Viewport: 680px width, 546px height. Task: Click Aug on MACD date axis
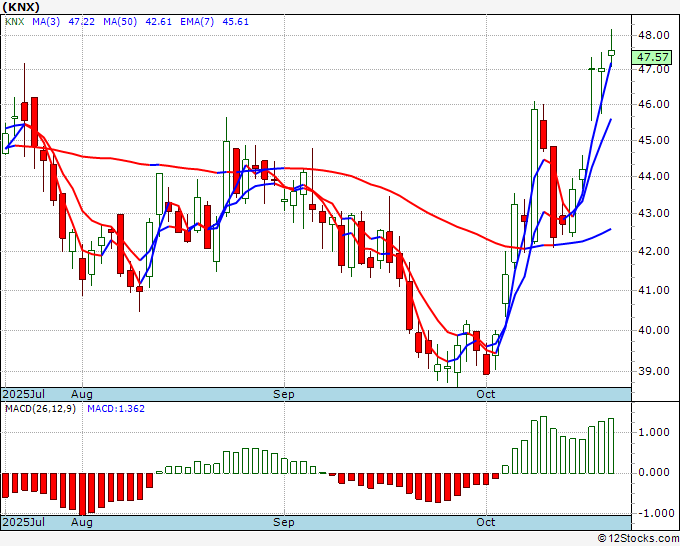(82, 522)
